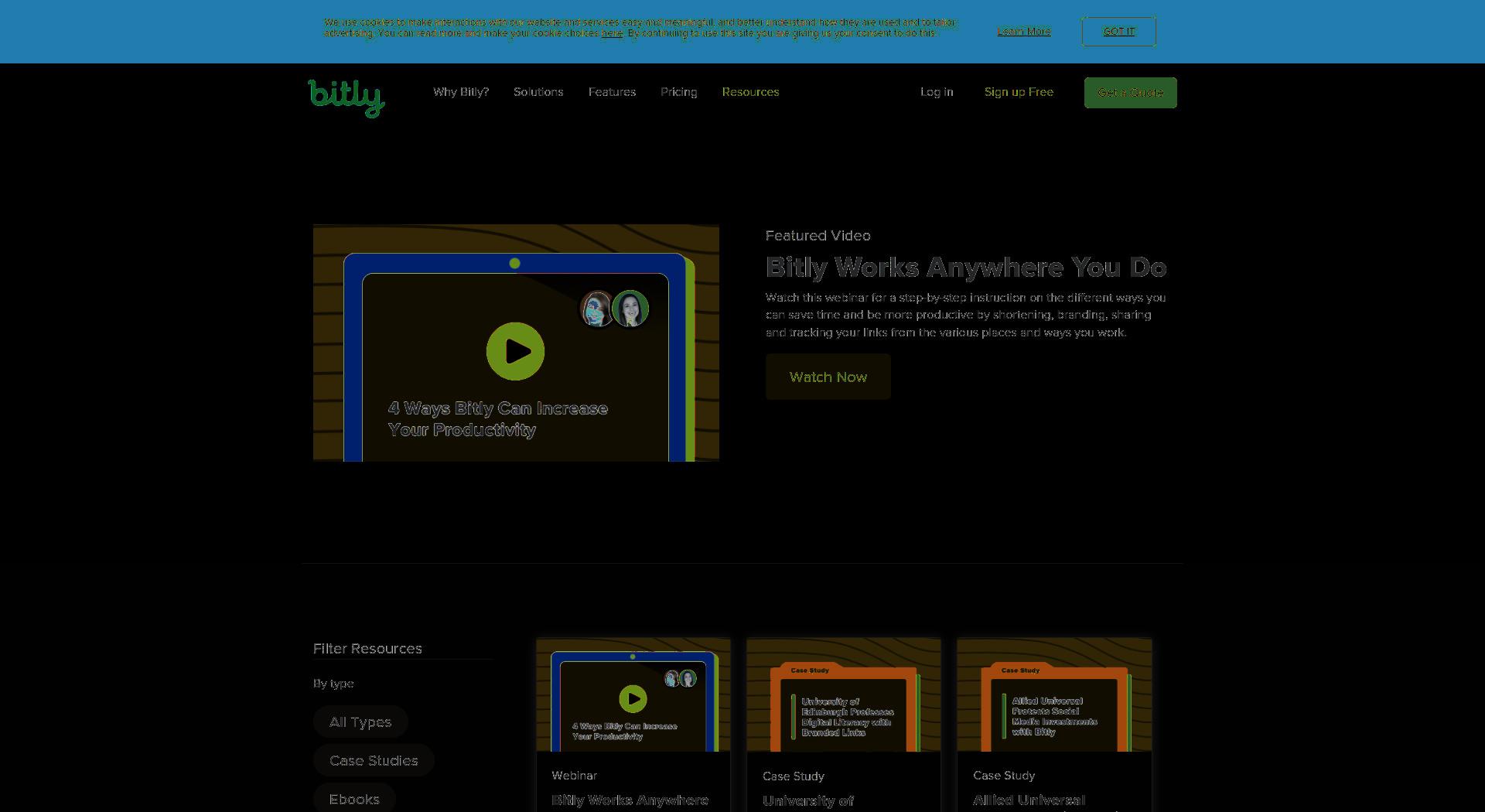This screenshot has width=1485, height=812.
Task: Open the Learn More cookie link
Action: coord(1024,32)
